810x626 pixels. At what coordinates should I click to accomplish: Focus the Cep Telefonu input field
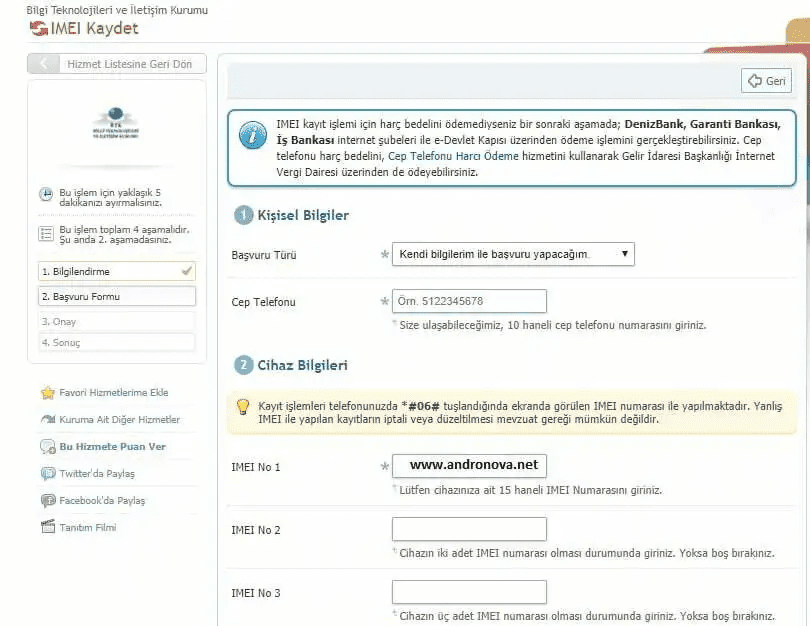(x=469, y=301)
